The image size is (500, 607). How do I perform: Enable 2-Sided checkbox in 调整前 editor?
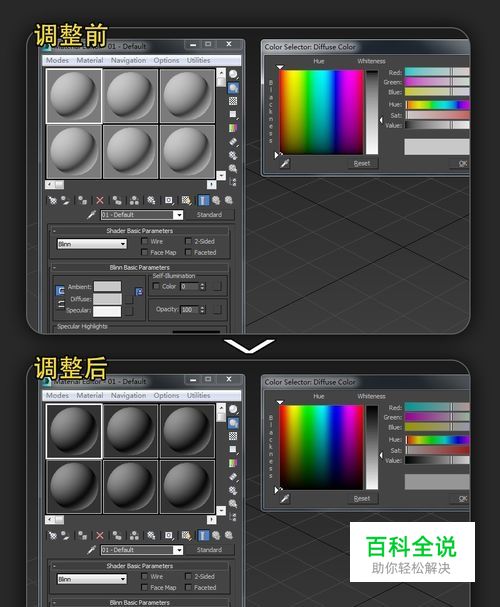pos(188,241)
